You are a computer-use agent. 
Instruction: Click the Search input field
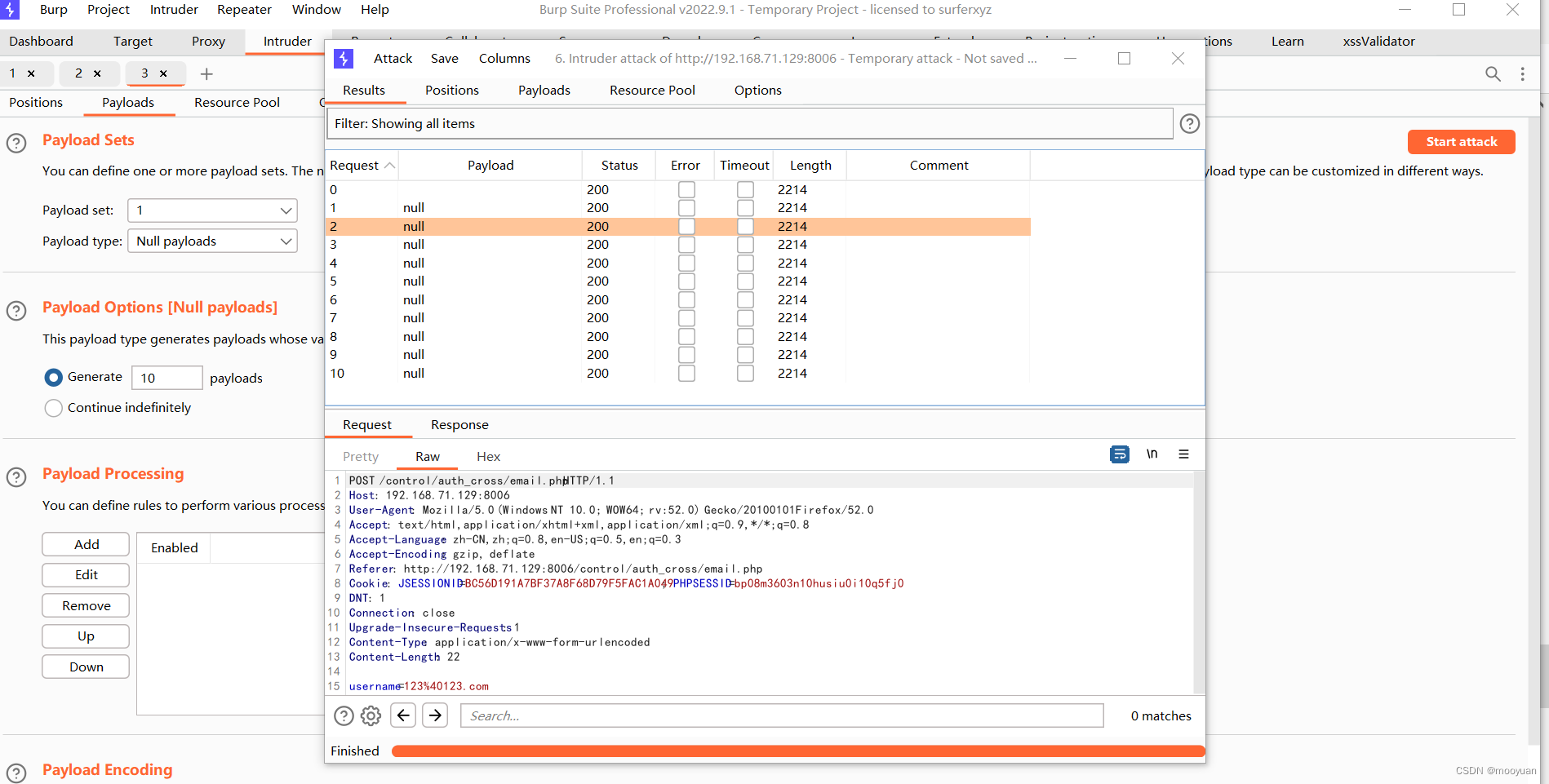(782, 715)
